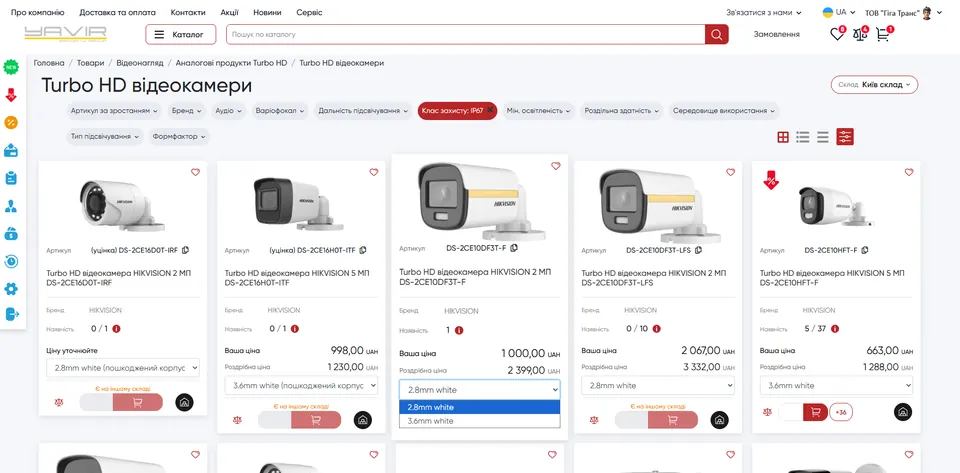Copy article code DS-2CE10HFT-F
This screenshot has width=960, height=473.
tap(864, 250)
